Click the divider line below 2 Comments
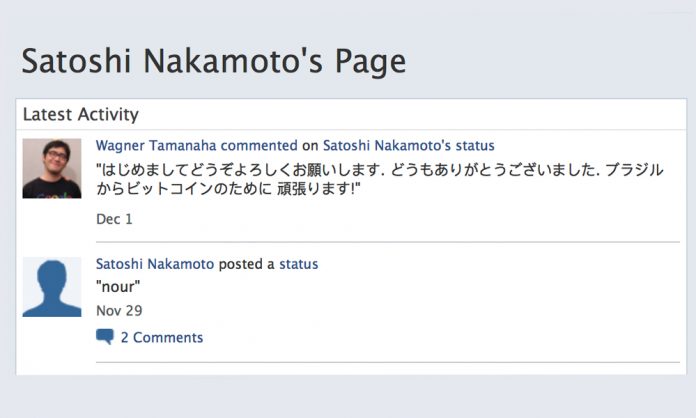The width and height of the screenshot is (696, 418). click(387, 362)
